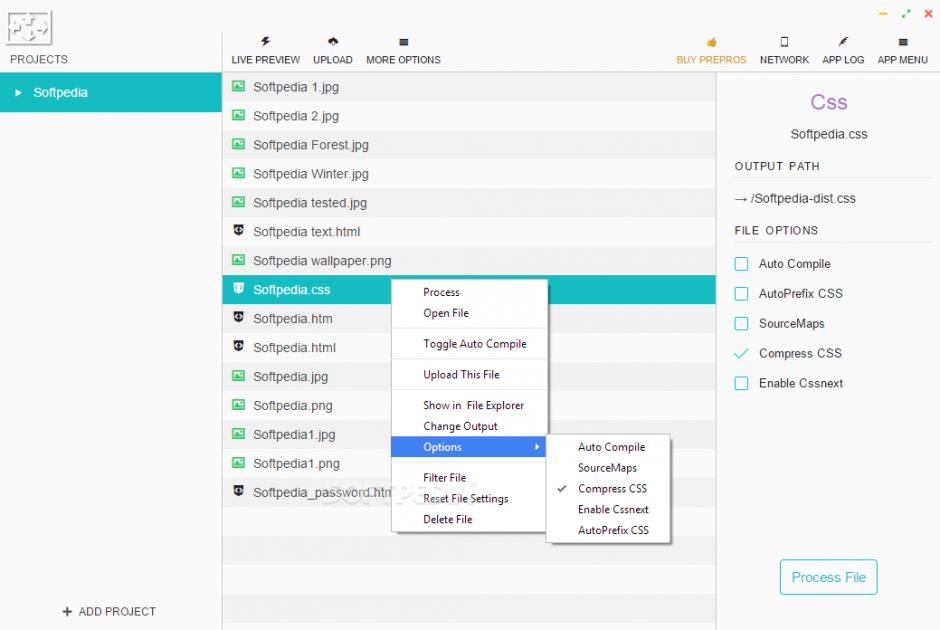Screen dimensions: 940x630
Task: Select file name Softpedia.htm
Action: (293, 319)
